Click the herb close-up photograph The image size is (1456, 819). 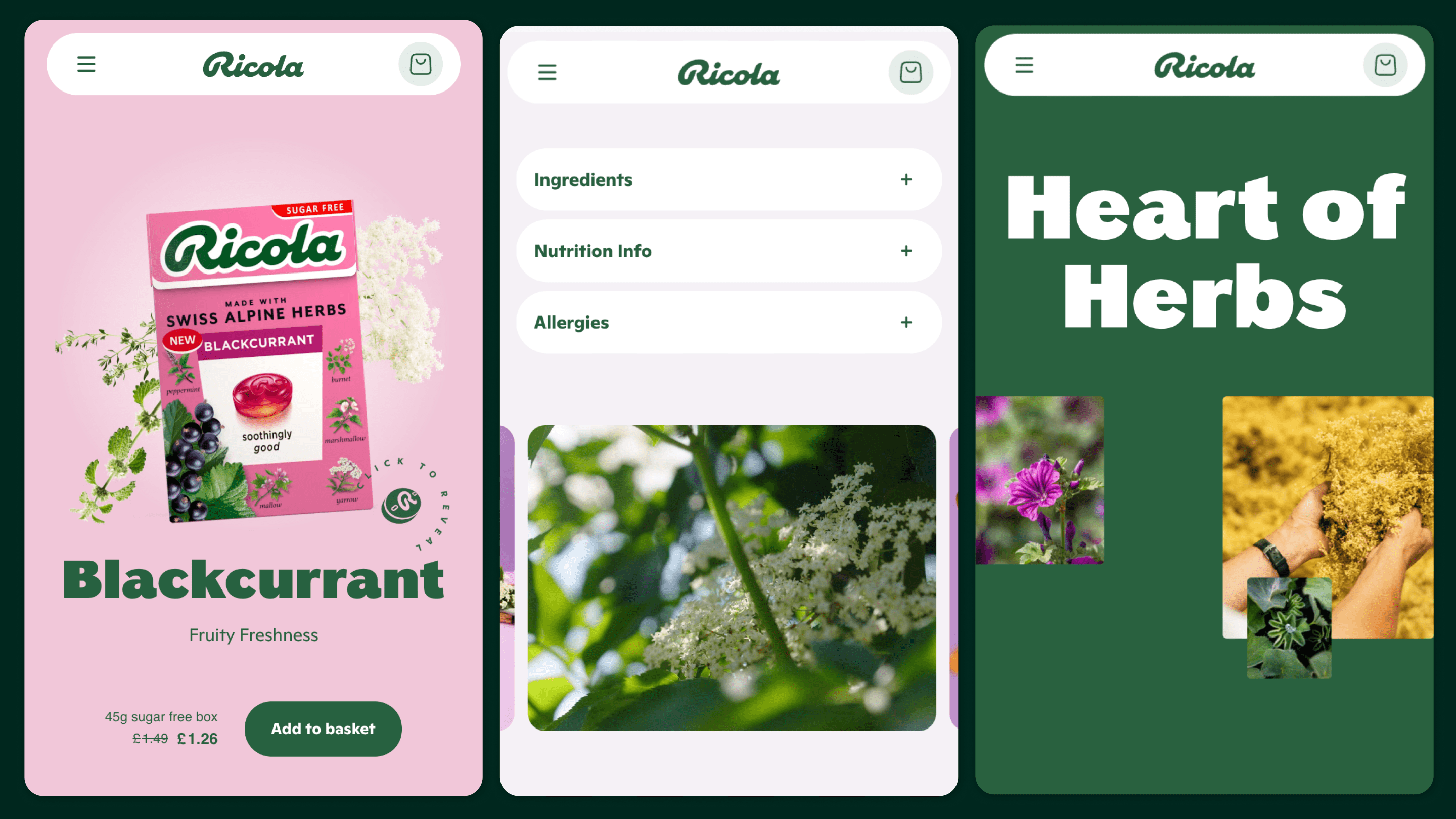pyautogui.click(x=728, y=577)
